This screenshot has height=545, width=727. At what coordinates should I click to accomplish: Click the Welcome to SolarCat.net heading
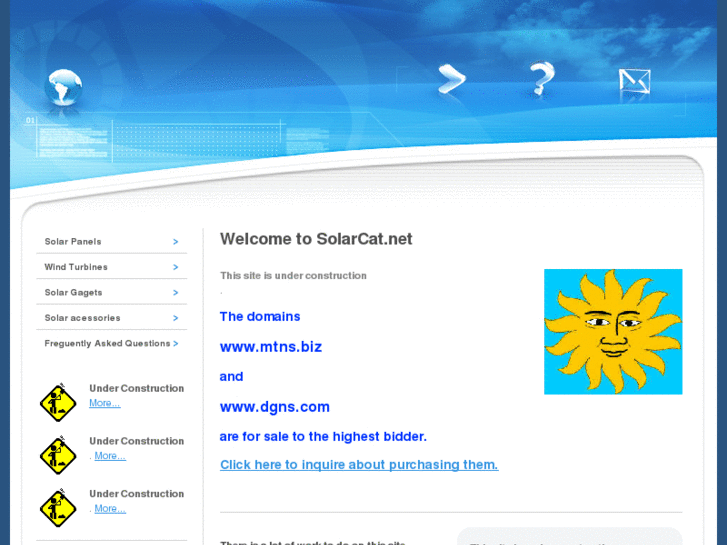click(316, 239)
